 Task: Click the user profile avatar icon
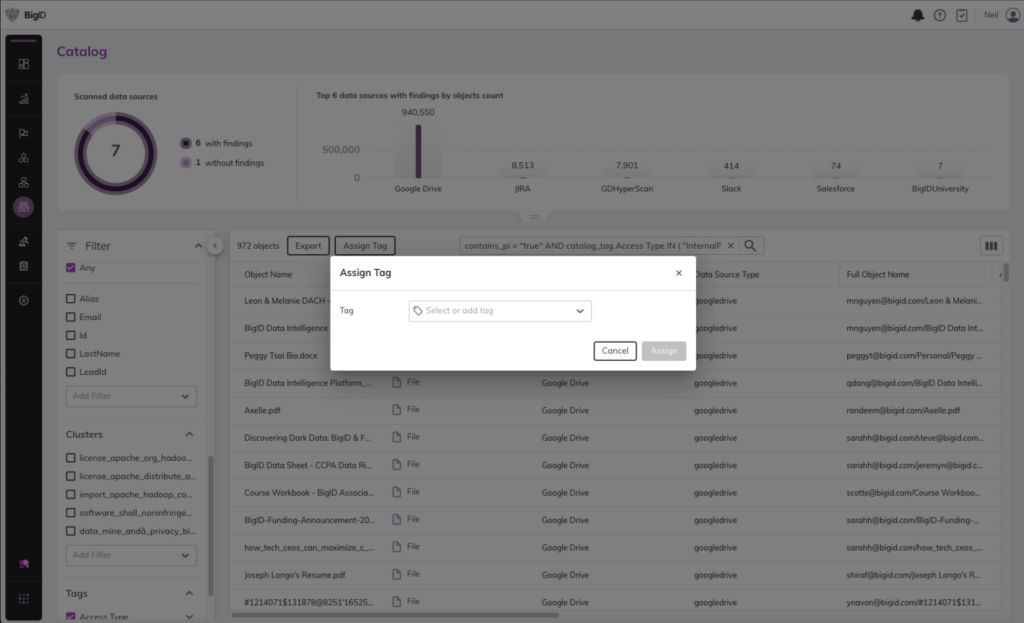point(1012,15)
